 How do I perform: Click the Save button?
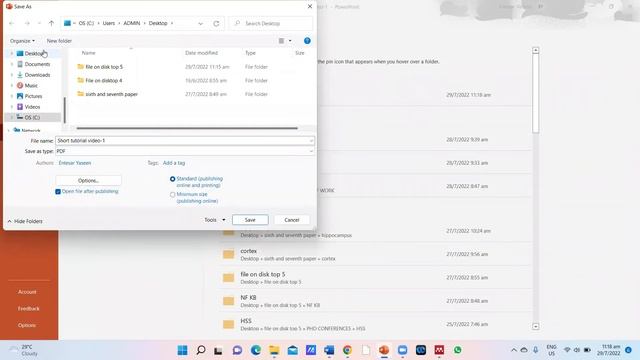250,220
